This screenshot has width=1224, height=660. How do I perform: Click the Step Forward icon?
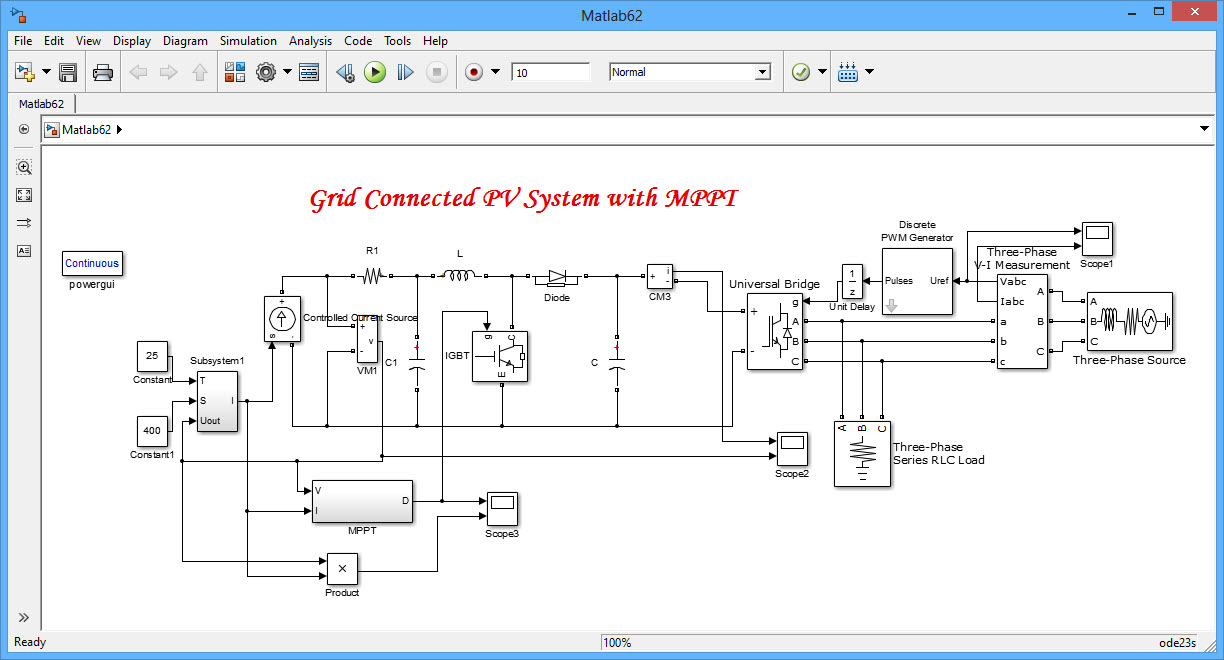pyautogui.click(x=405, y=72)
